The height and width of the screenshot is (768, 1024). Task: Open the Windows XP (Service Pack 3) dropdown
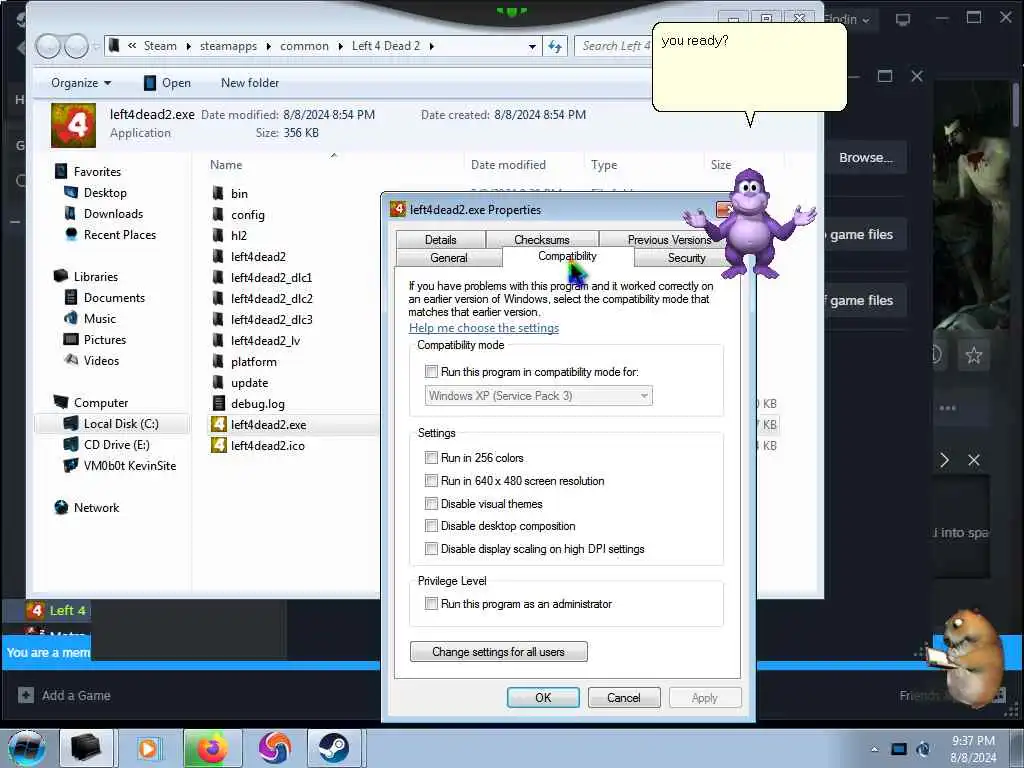pos(539,396)
